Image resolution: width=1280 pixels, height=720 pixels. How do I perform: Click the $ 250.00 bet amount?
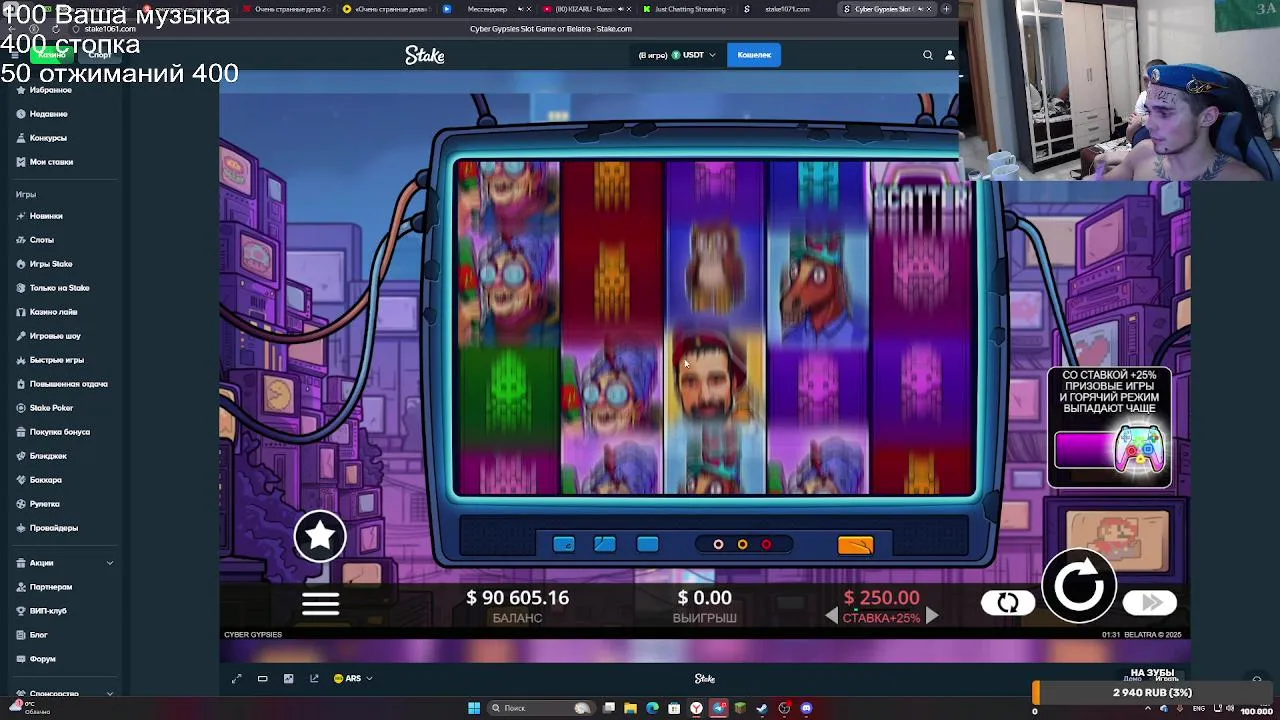pos(881,598)
